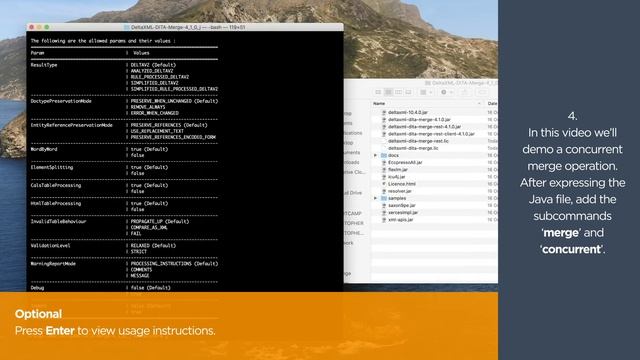Image resolution: width=640 pixels, height=360 pixels.
Task: Select deltaxml-dita-merge-rest-4.1.0.jar file name
Action: point(424,127)
